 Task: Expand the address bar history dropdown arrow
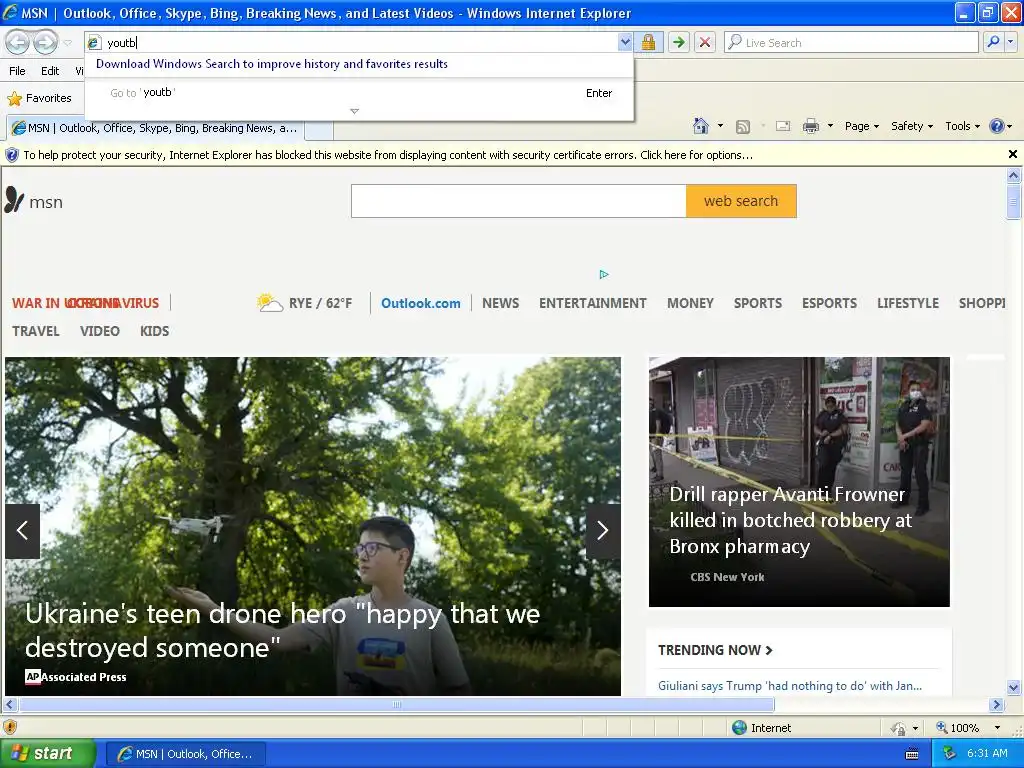[x=625, y=42]
